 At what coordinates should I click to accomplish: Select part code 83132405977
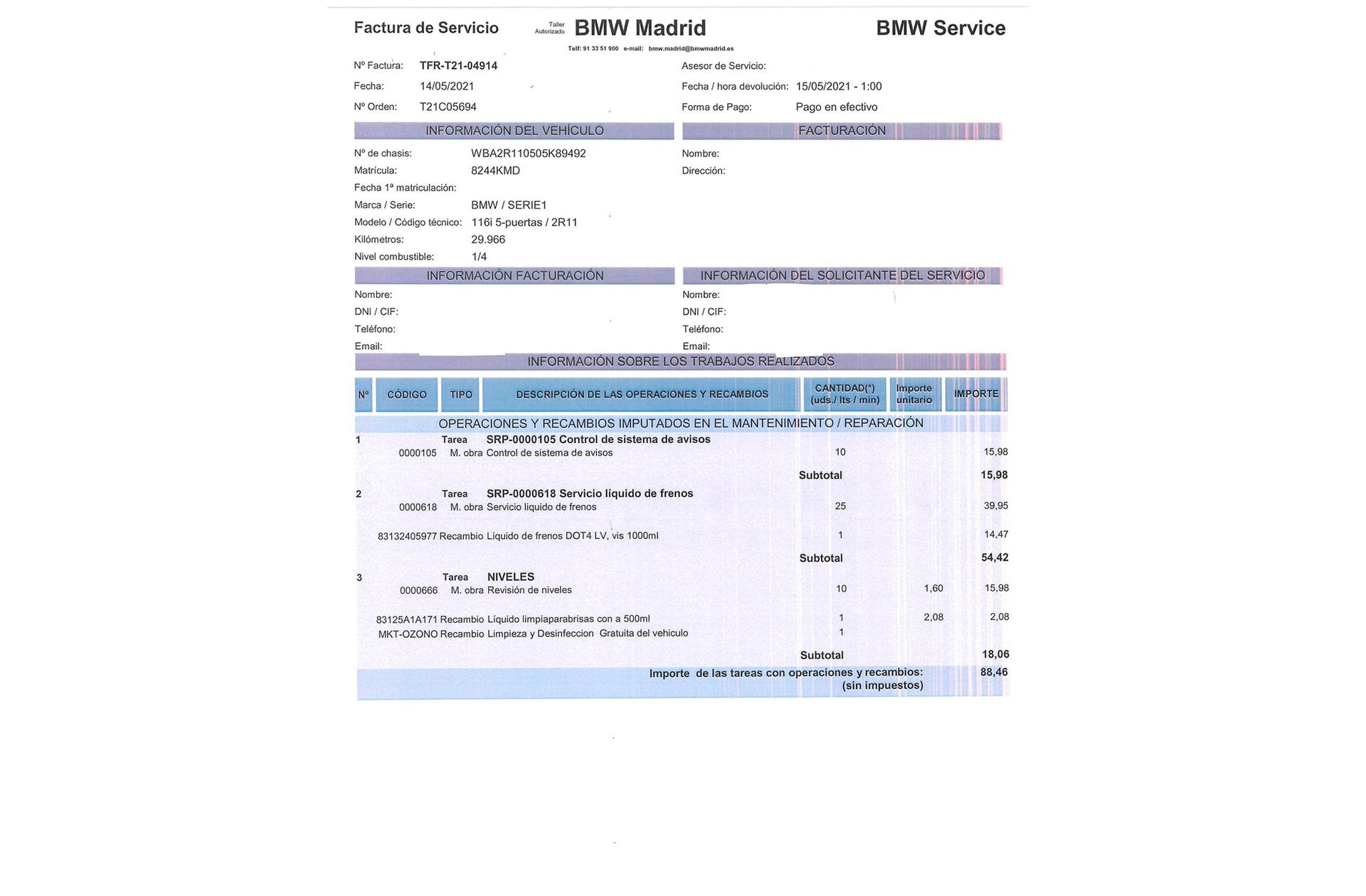407,536
